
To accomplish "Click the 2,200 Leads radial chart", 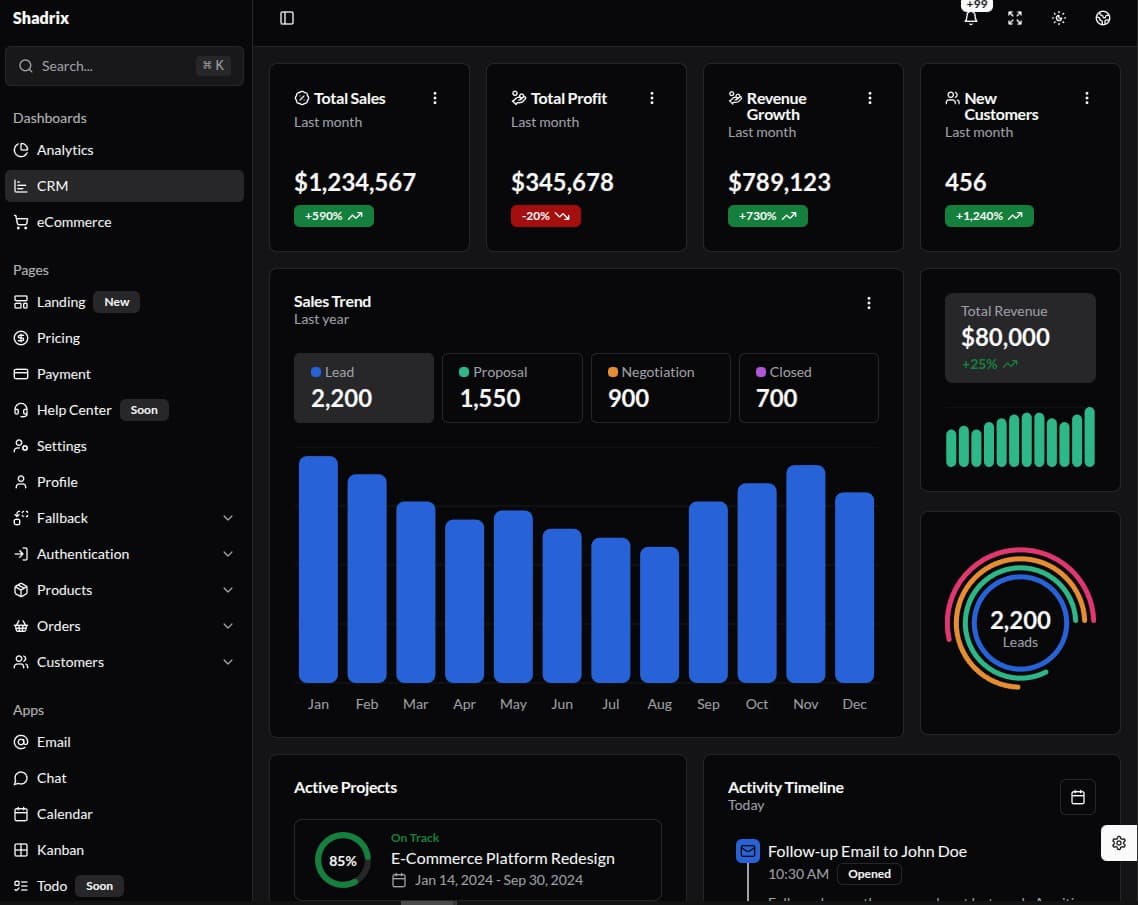I will [x=1020, y=619].
